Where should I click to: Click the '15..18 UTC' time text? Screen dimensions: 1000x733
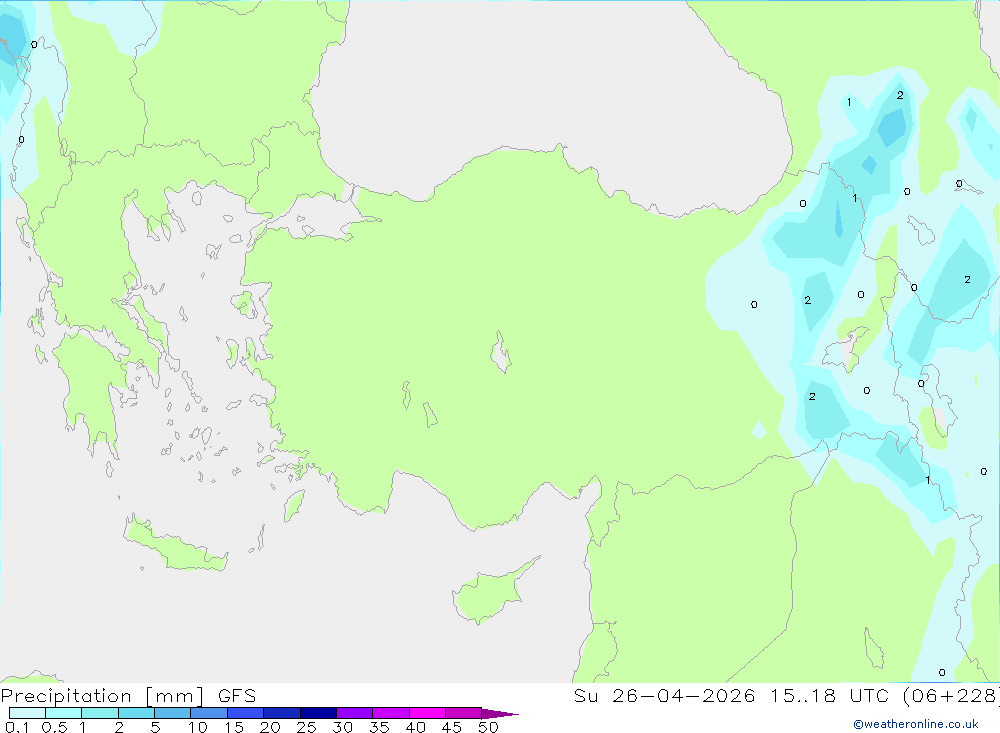coord(829,696)
